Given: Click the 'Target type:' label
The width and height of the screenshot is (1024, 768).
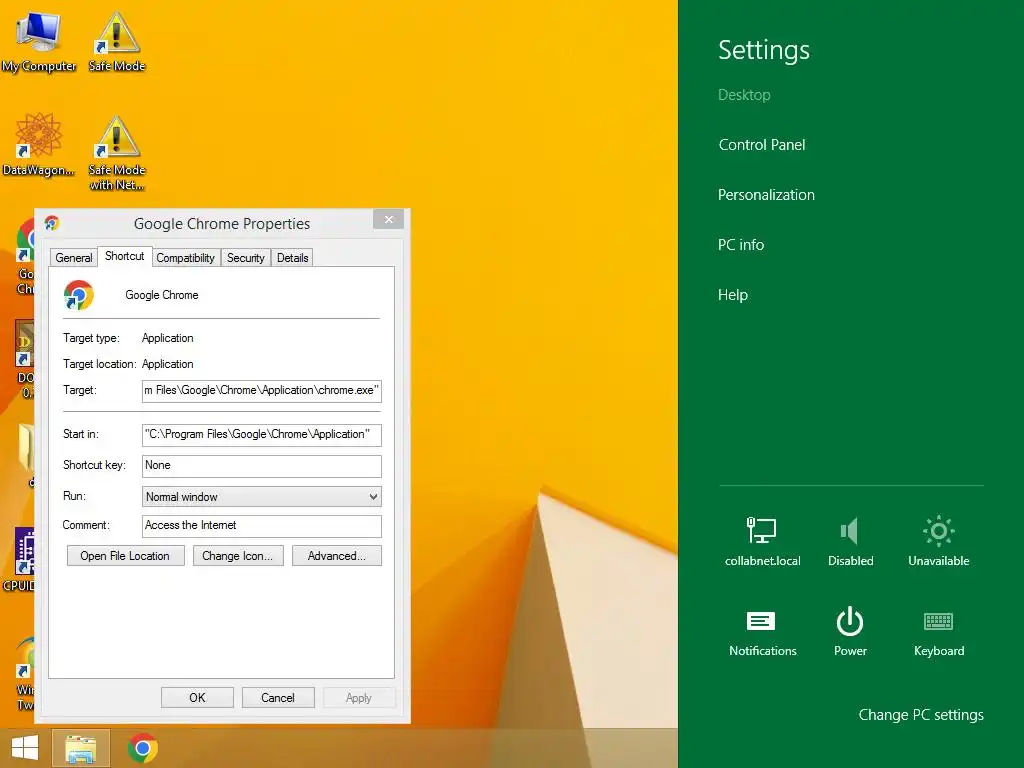Looking at the screenshot, I should coord(91,338).
